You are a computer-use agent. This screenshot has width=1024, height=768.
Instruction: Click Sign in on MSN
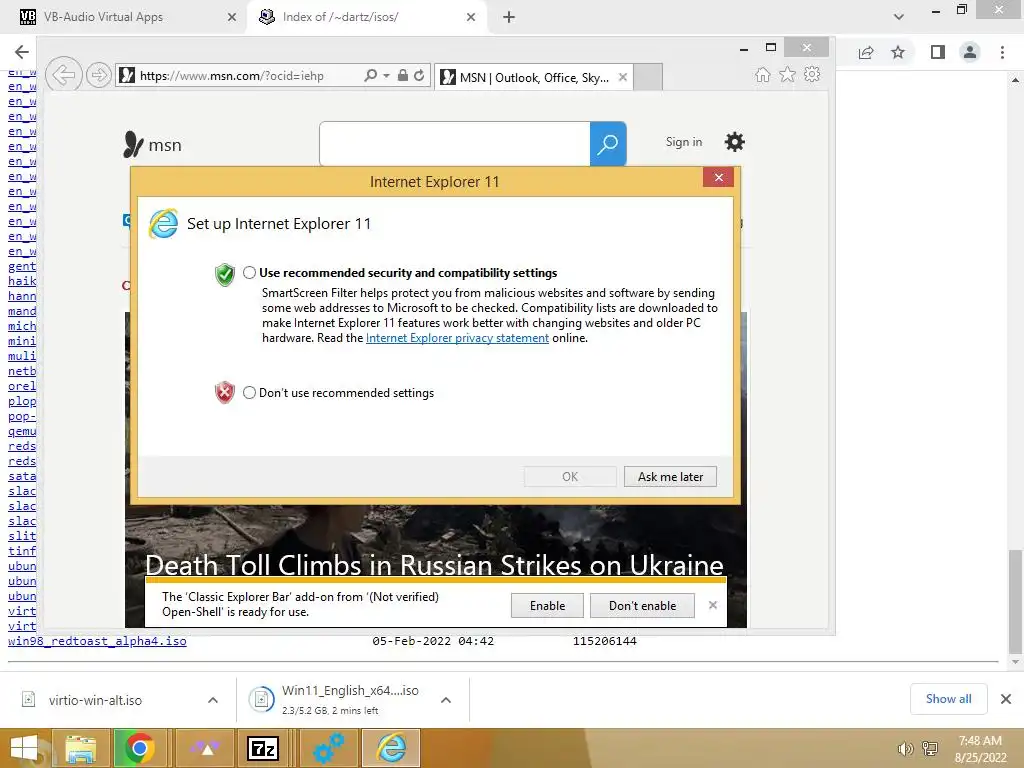684,142
